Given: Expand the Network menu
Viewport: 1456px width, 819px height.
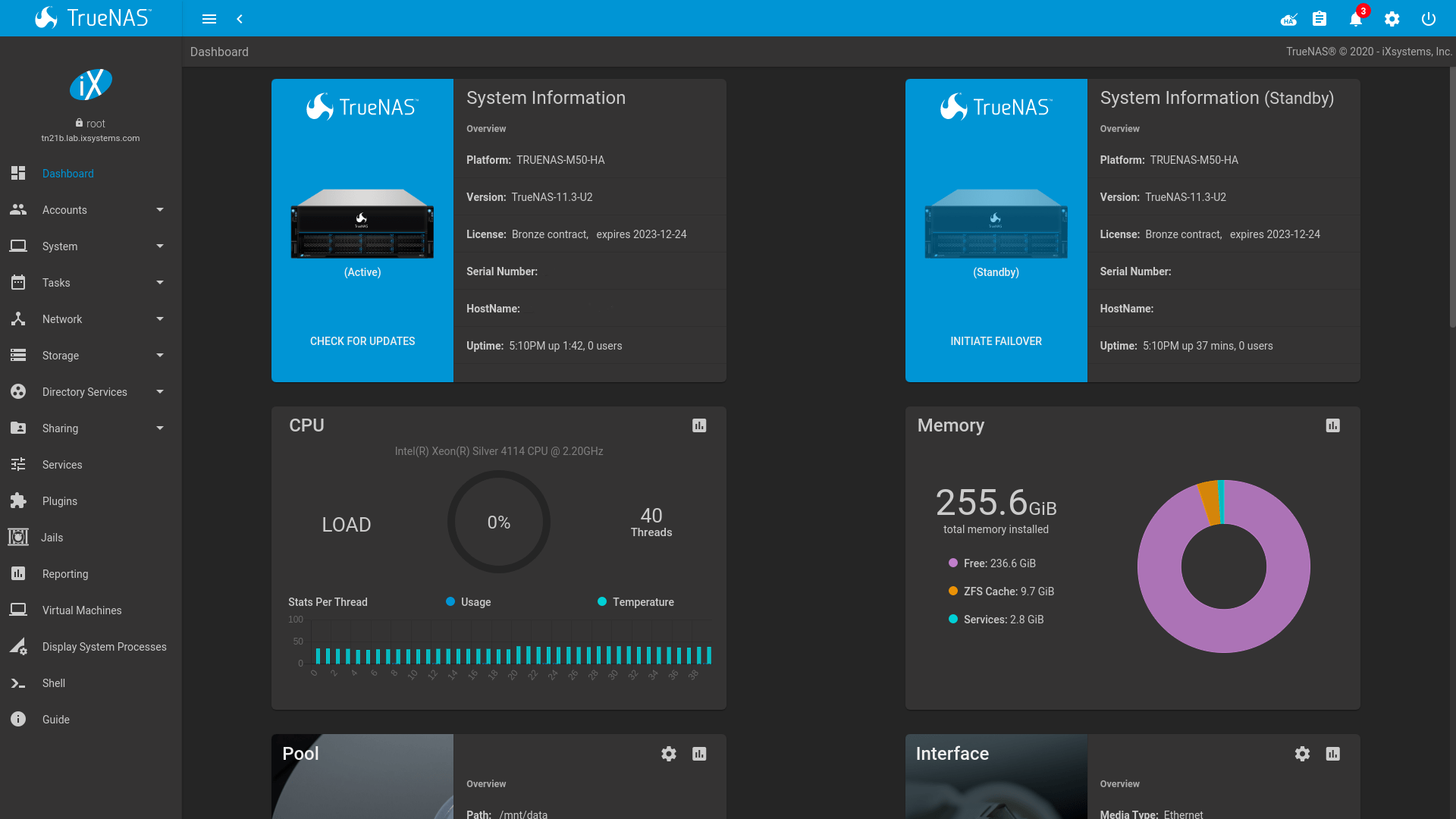Looking at the screenshot, I should pos(61,318).
